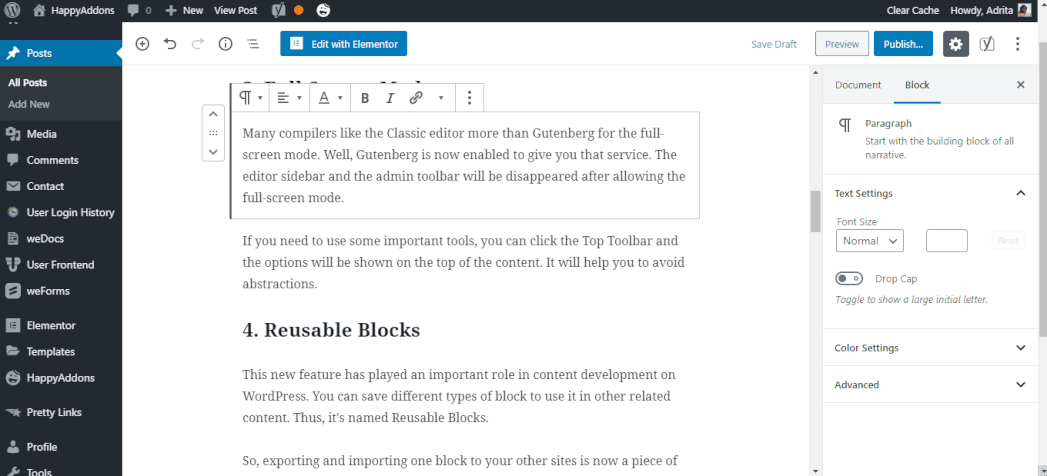Click the WordPress logo in admin bar
Image resolution: width=1047 pixels, height=476 pixels.
pos(13,10)
